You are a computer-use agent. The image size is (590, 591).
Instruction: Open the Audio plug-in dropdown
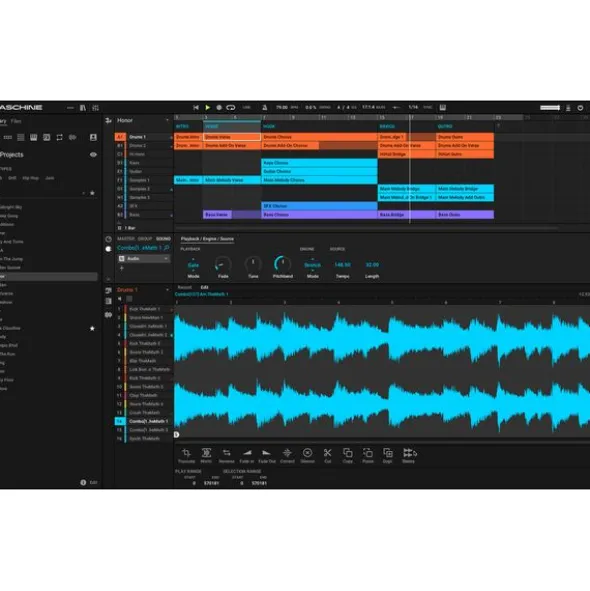[144, 259]
